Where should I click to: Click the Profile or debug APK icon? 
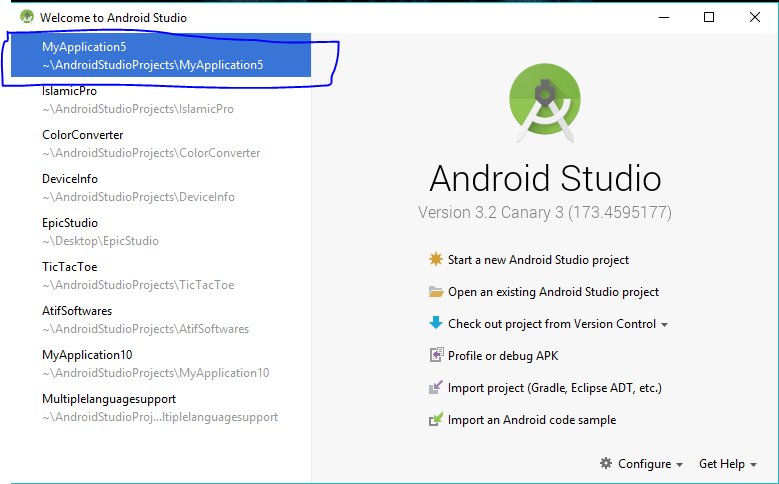coord(436,355)
